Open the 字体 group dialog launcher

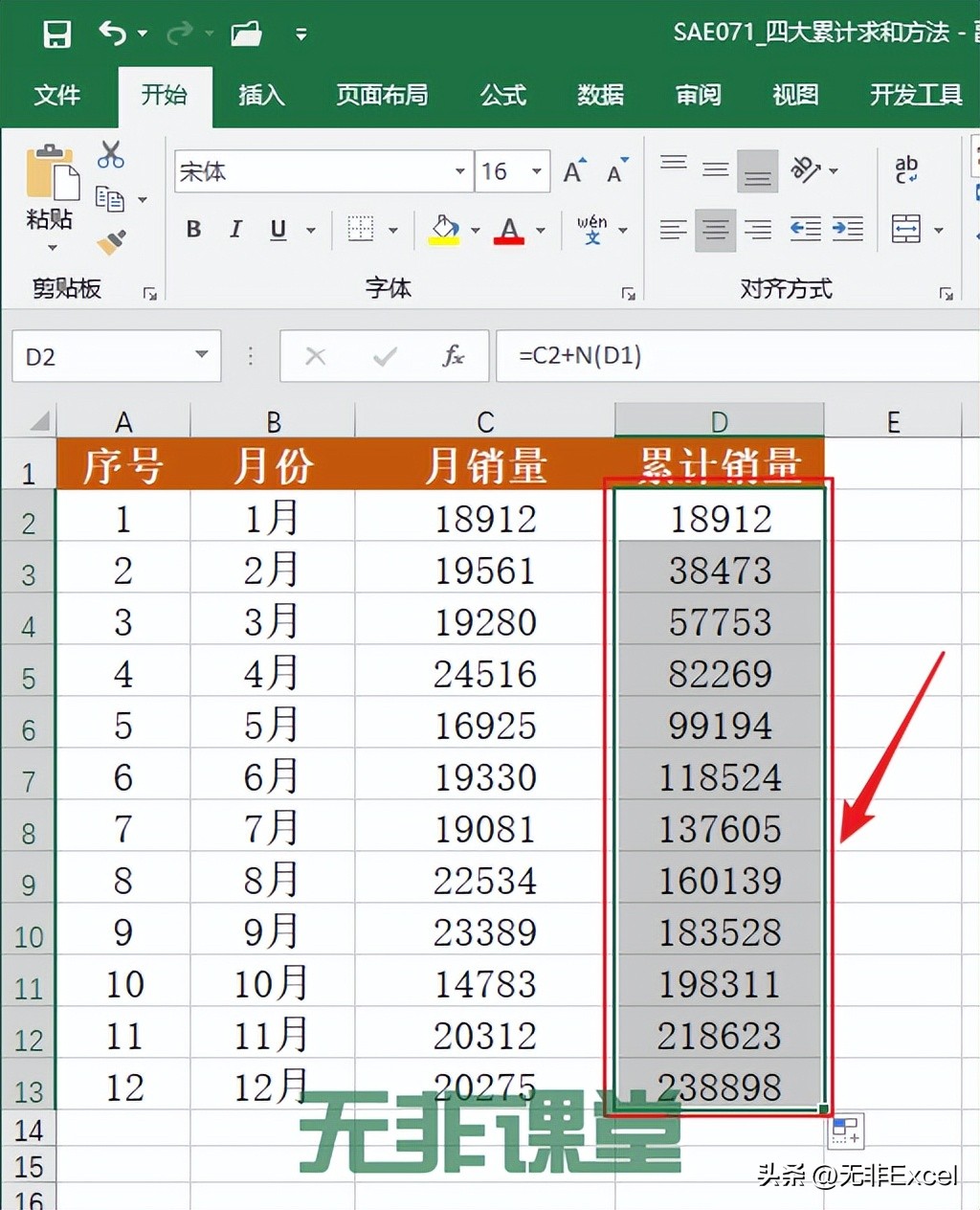(x=630, y=294)
